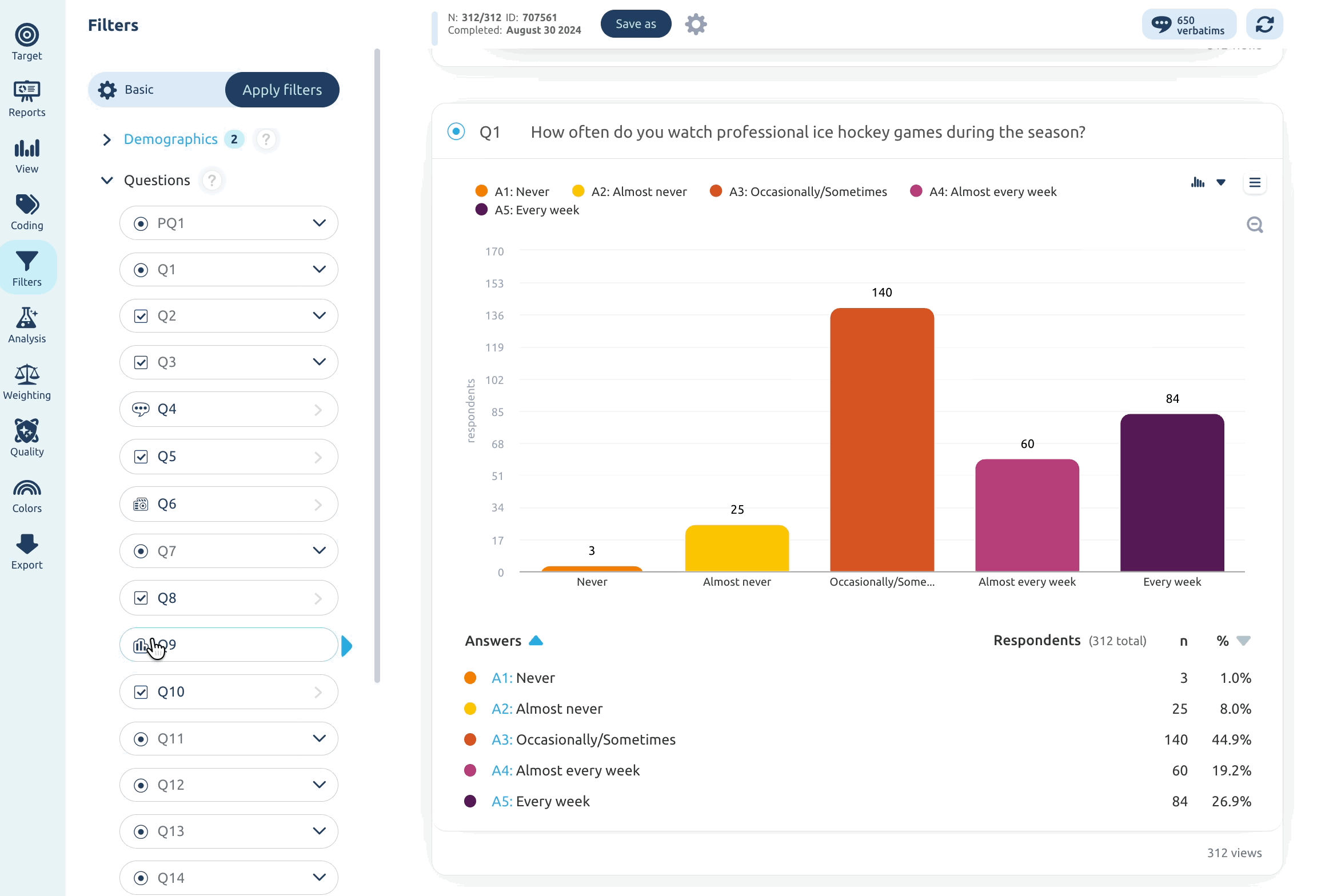Sort by Answers column header
The height and width of the screenshot is (896, 1325).
(504, 641)
